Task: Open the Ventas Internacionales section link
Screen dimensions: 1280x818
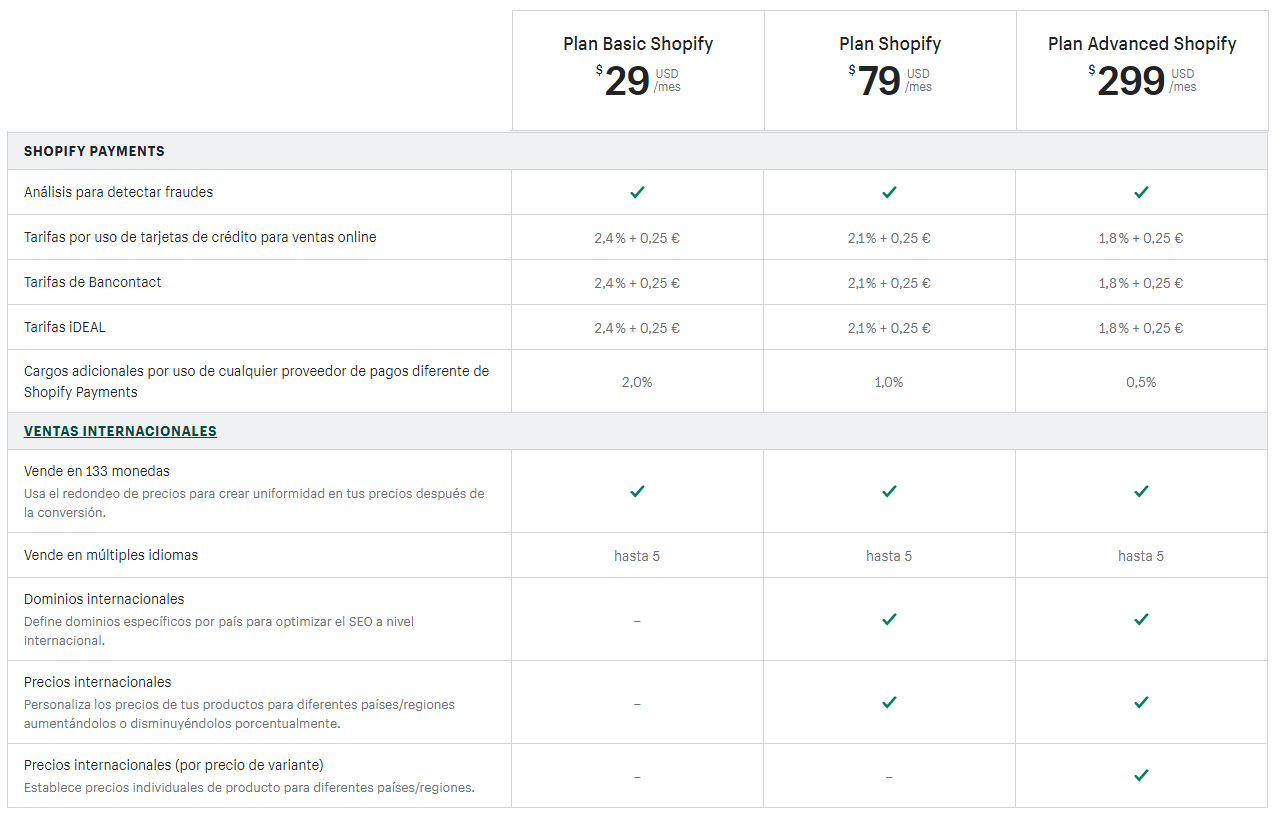Action: click(x=120, y=431)
